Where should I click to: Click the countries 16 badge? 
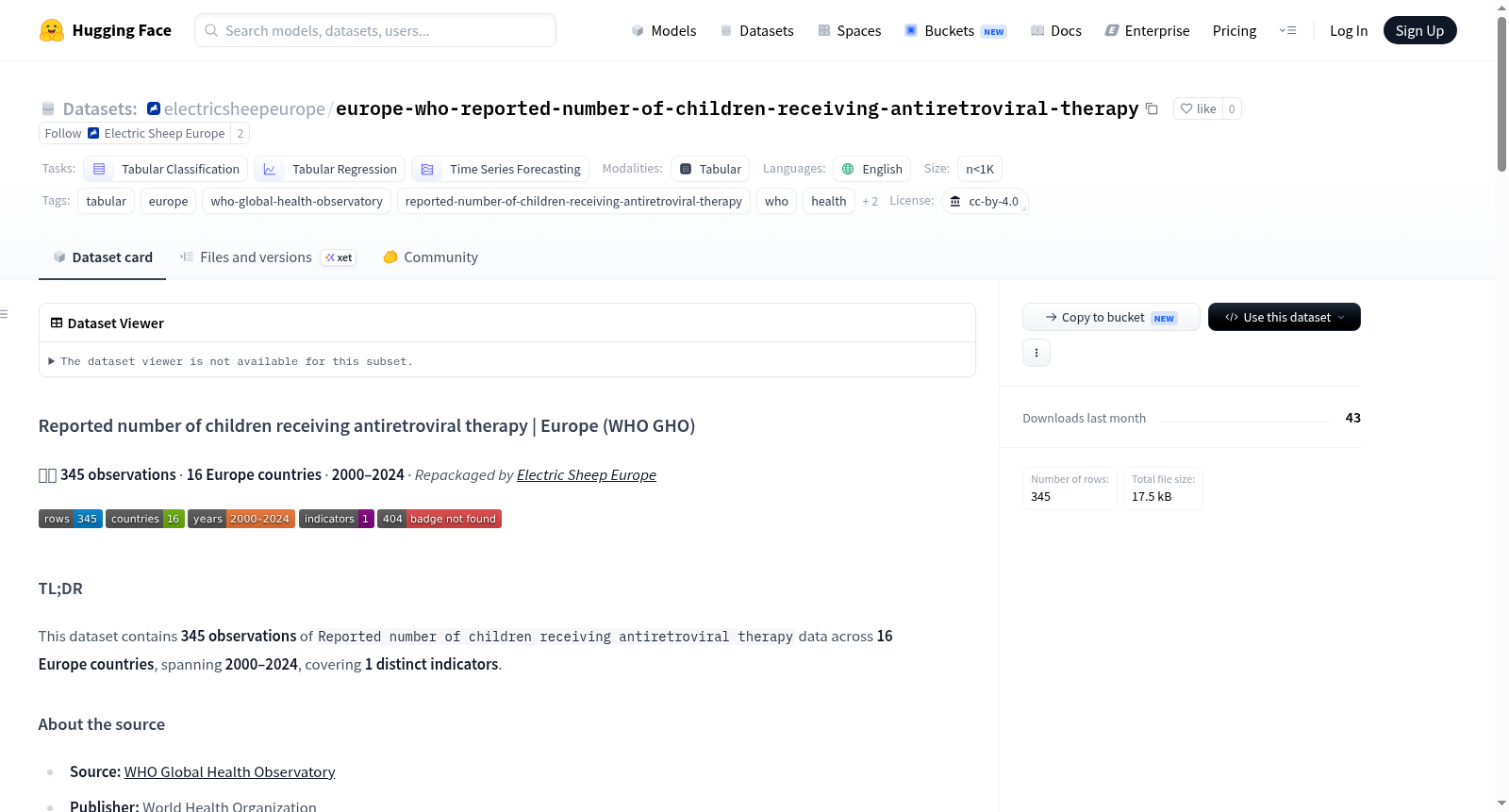point(145,519)
